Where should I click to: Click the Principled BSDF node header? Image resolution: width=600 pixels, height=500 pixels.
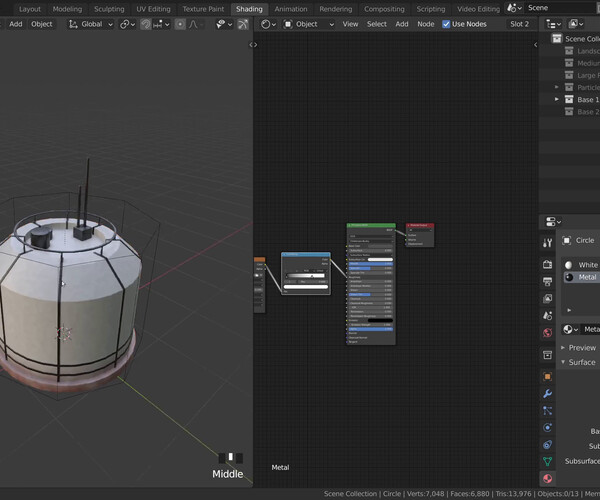click(x=371, y=225)
